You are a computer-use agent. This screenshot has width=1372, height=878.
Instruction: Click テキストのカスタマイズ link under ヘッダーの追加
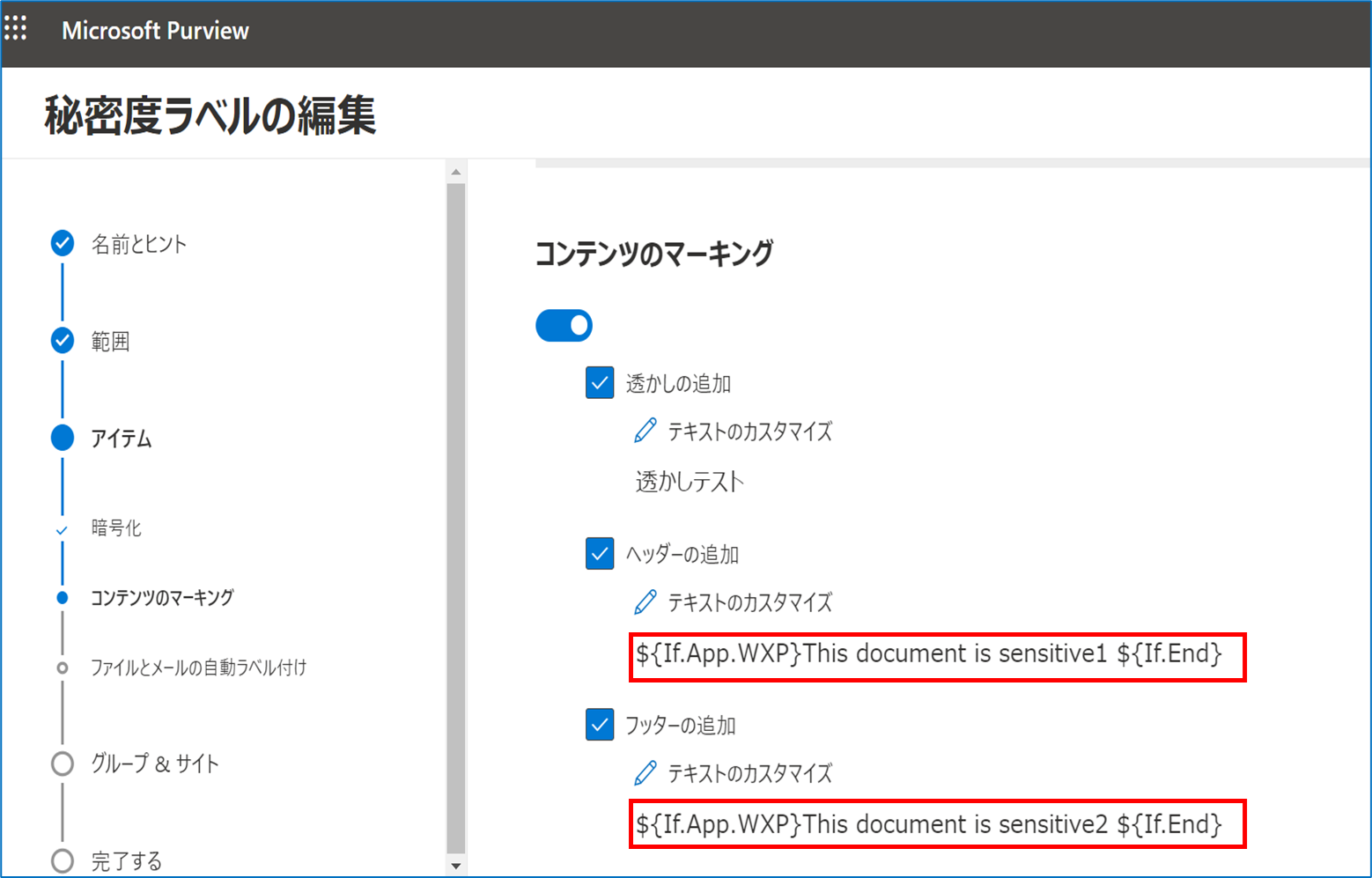749,602
